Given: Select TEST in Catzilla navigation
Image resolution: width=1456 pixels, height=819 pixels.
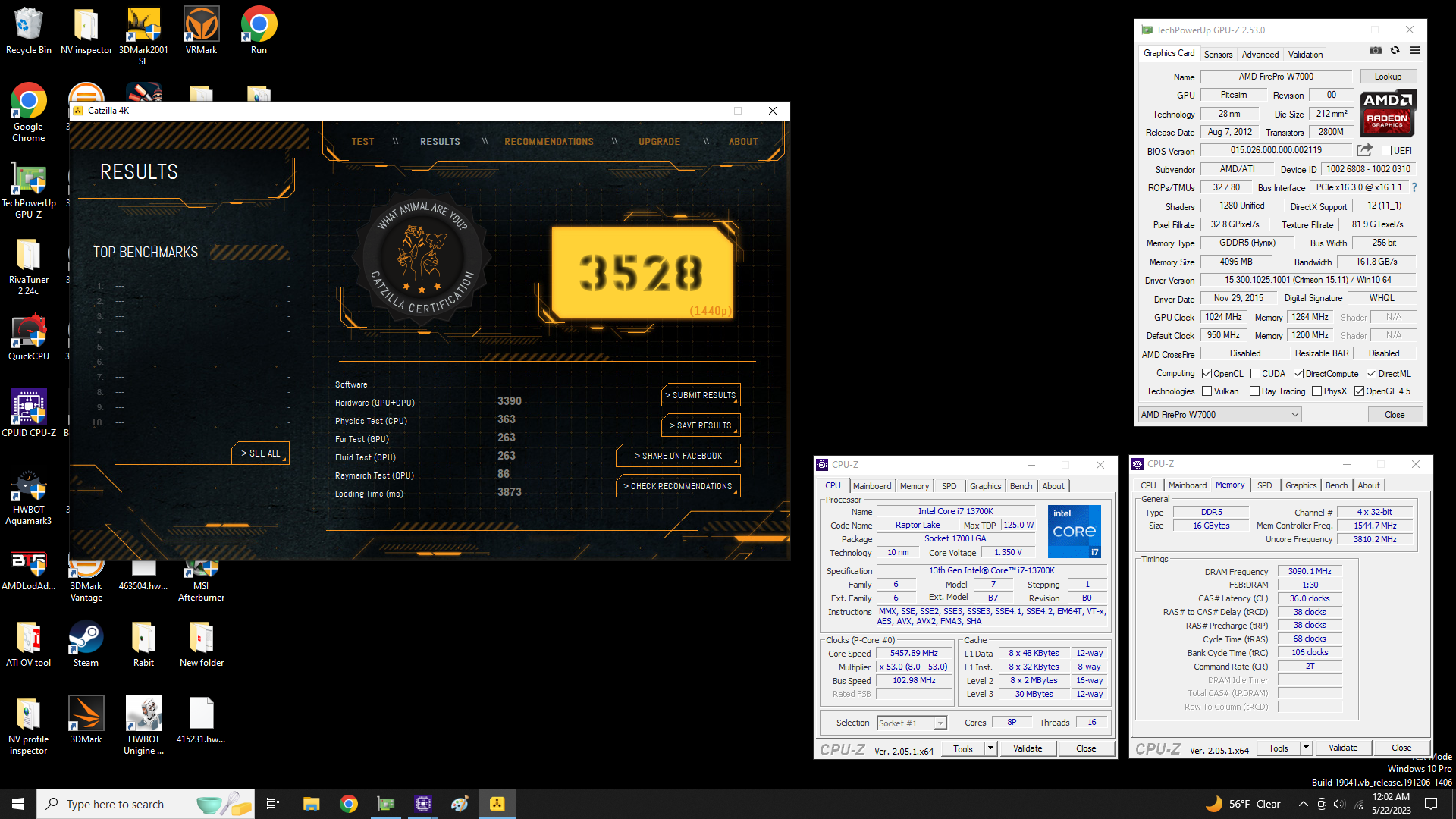Looking at the screenshot, I should [362, 142].
